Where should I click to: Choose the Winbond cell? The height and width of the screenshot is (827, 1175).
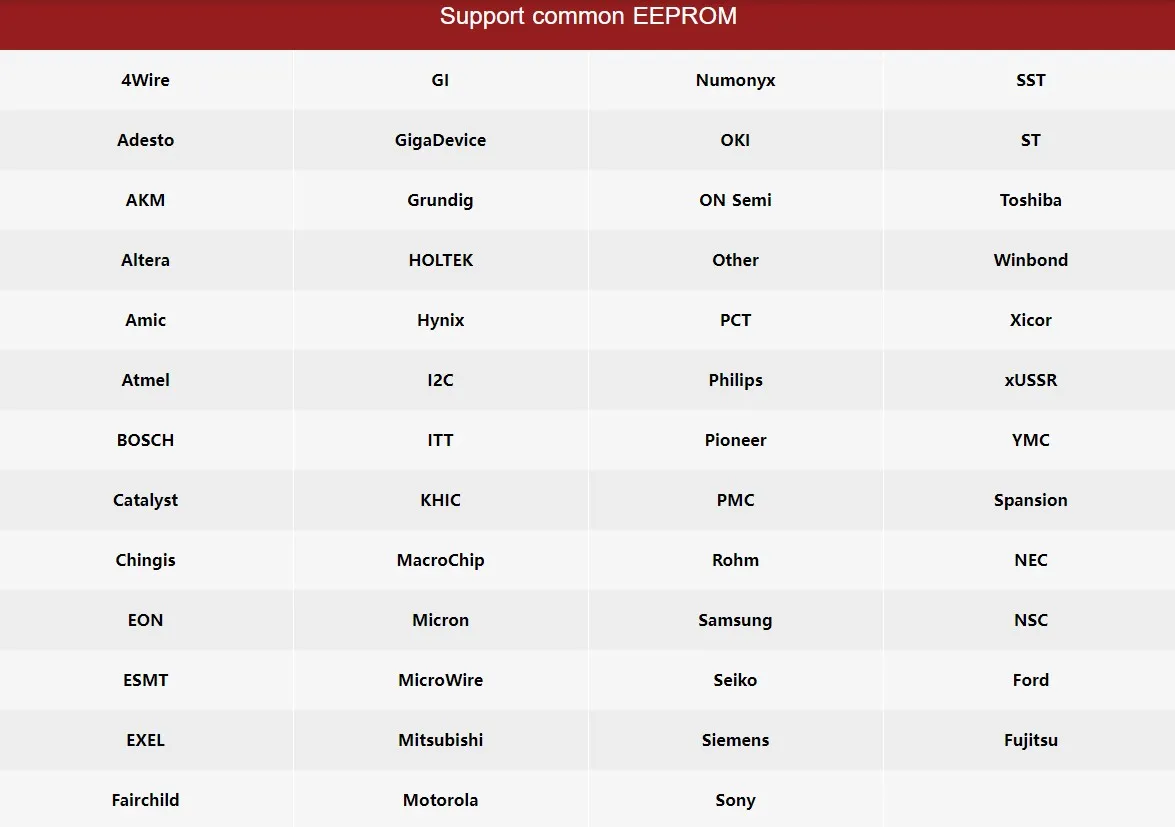[1030, 260]
